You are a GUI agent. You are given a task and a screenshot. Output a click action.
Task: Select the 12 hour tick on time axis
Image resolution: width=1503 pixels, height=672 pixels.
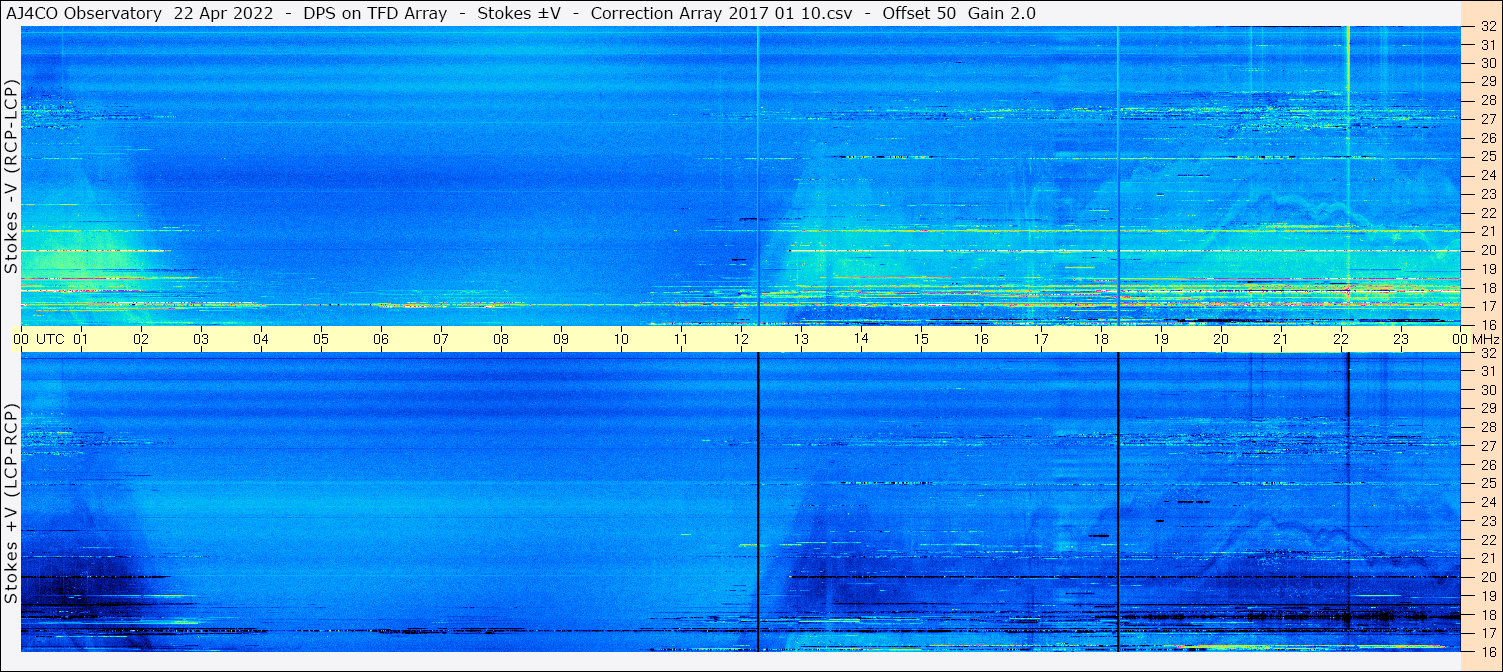[741, 339]
